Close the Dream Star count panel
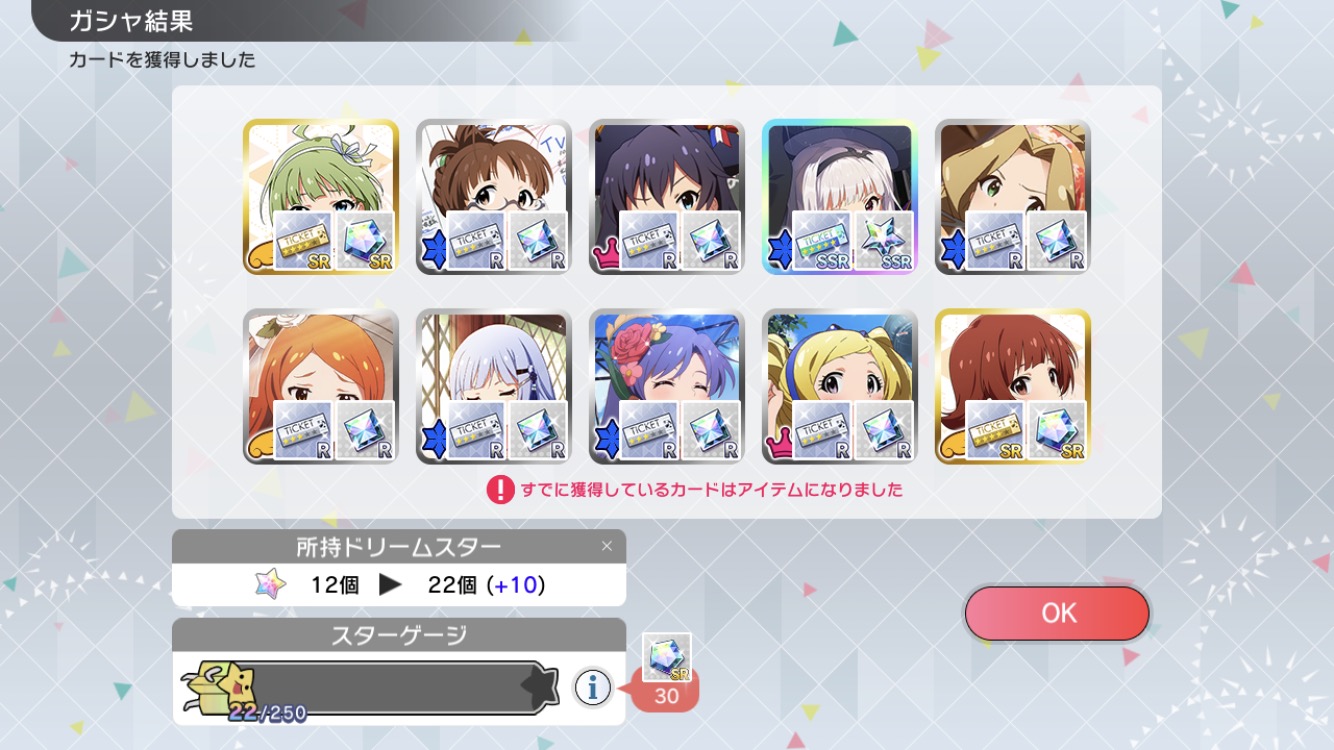Screen dimensions: 1334x750 point(606,546)
